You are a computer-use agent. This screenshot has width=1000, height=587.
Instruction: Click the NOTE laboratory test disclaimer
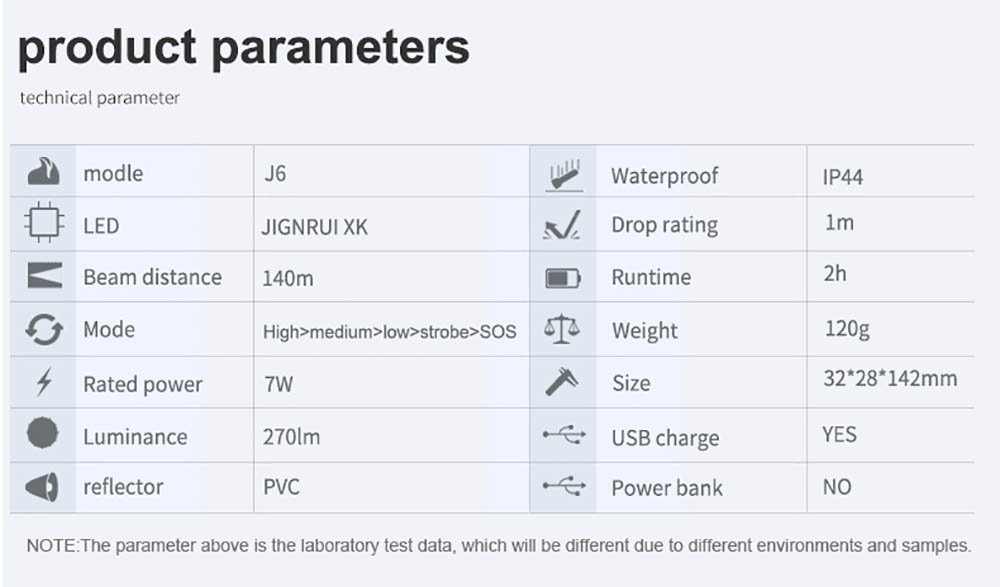(x=498, y=546)
